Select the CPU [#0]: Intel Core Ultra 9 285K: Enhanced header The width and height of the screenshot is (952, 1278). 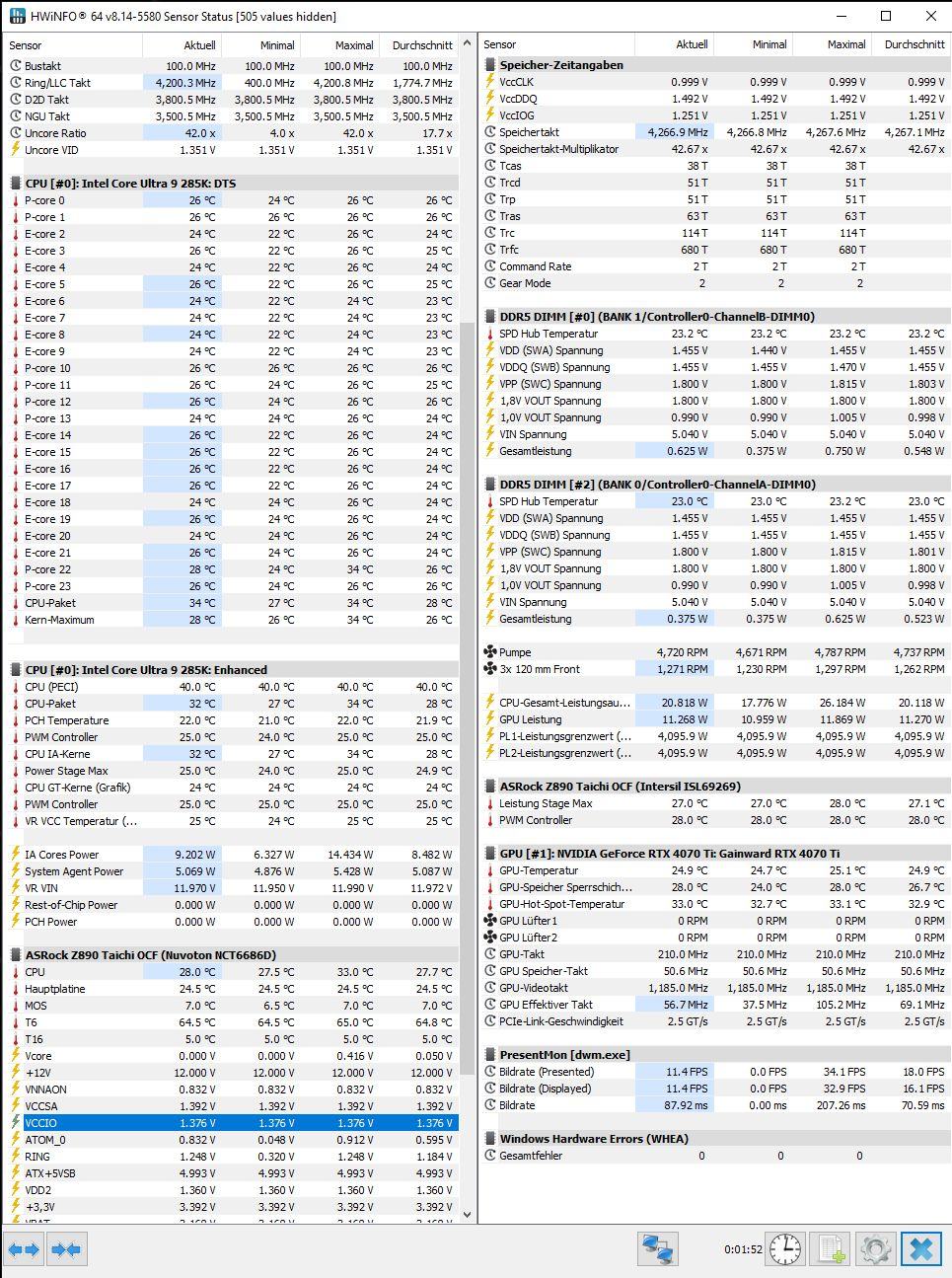[232, 670]
